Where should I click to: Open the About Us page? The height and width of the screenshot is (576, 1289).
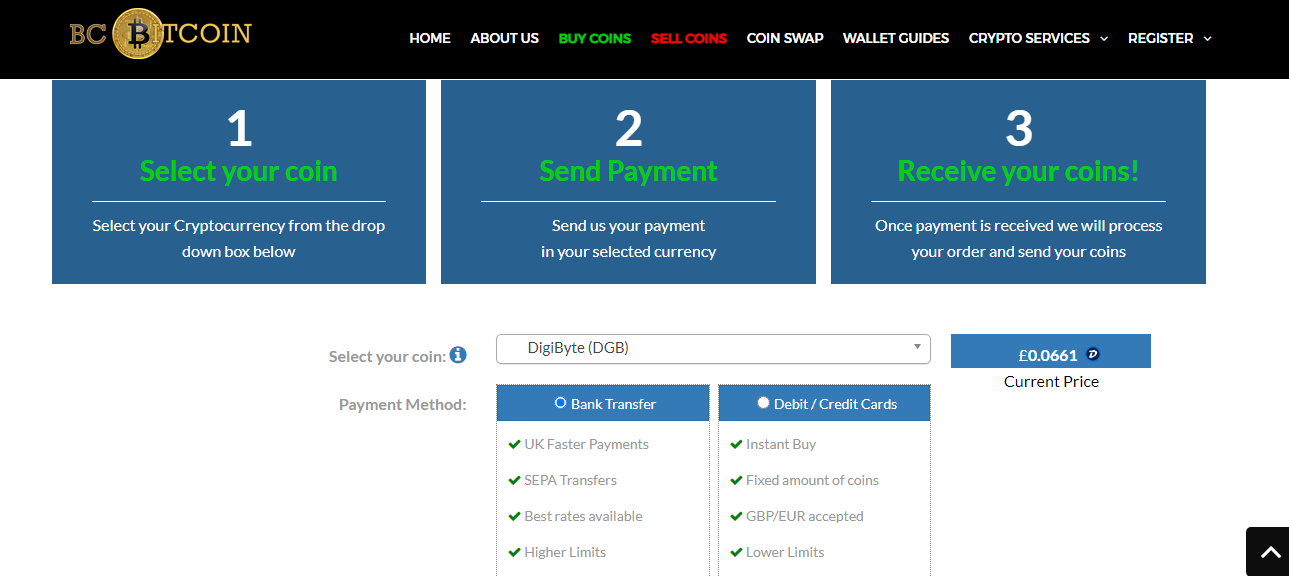click(504, 38)
